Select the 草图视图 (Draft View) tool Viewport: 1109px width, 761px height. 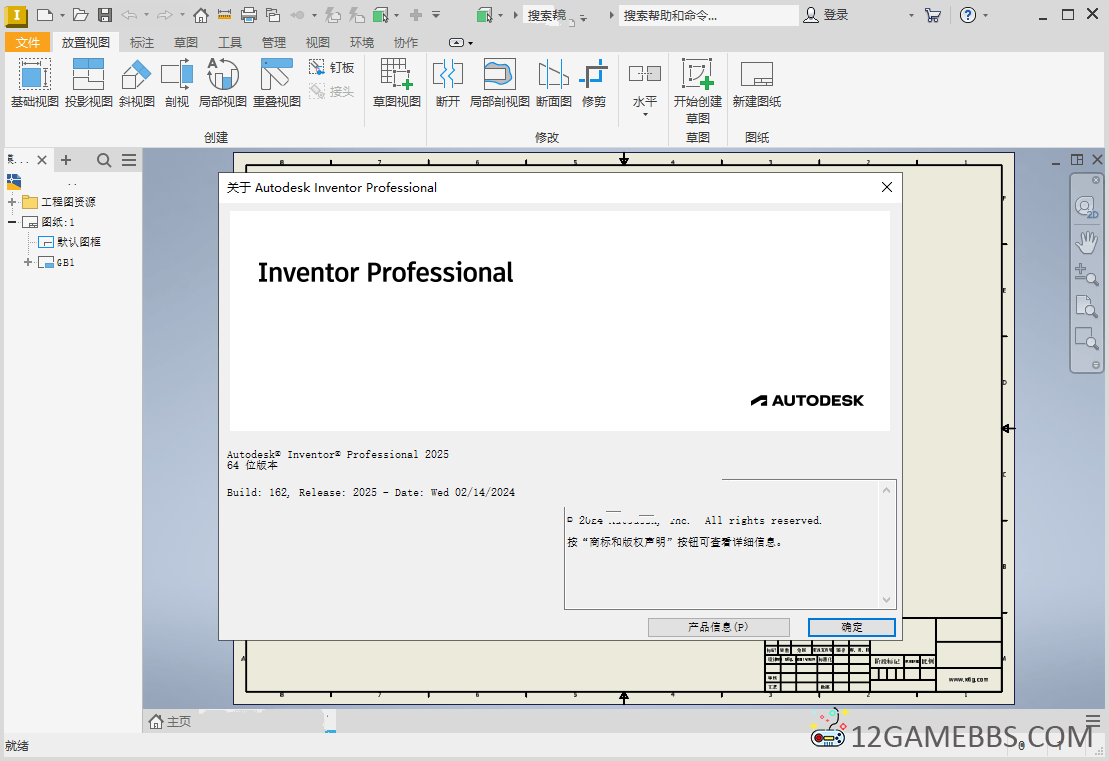(397, 83)
